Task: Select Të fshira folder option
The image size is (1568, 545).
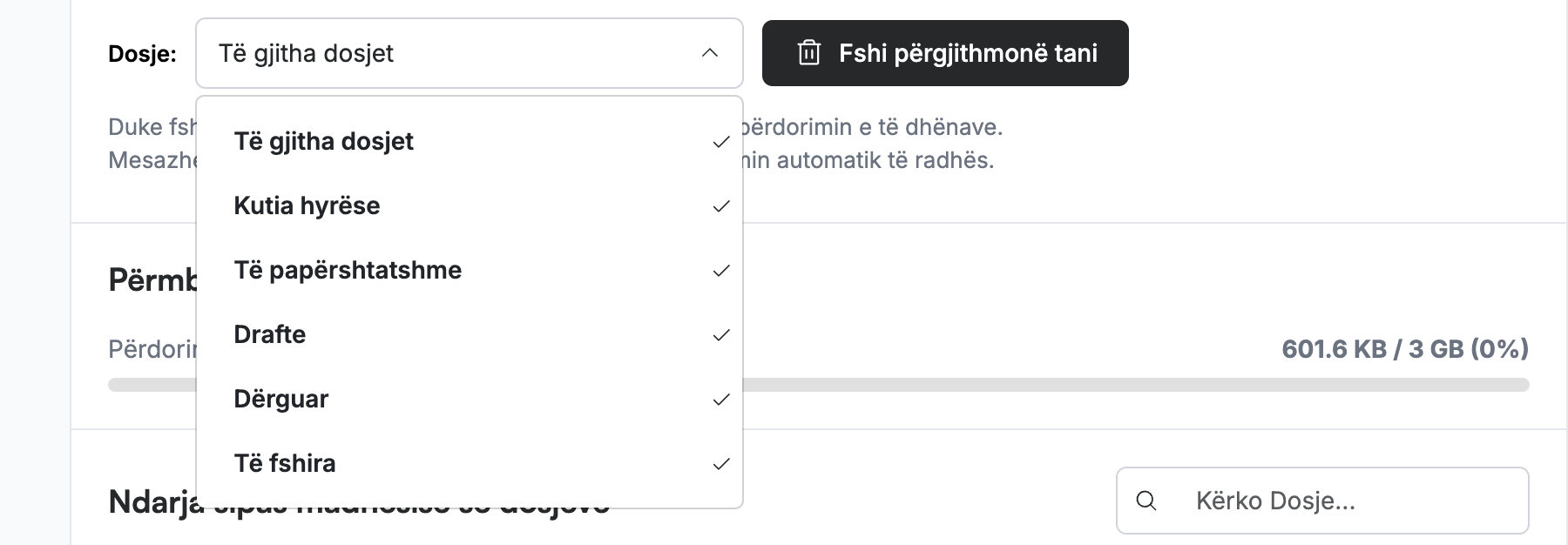Action: 470,463
